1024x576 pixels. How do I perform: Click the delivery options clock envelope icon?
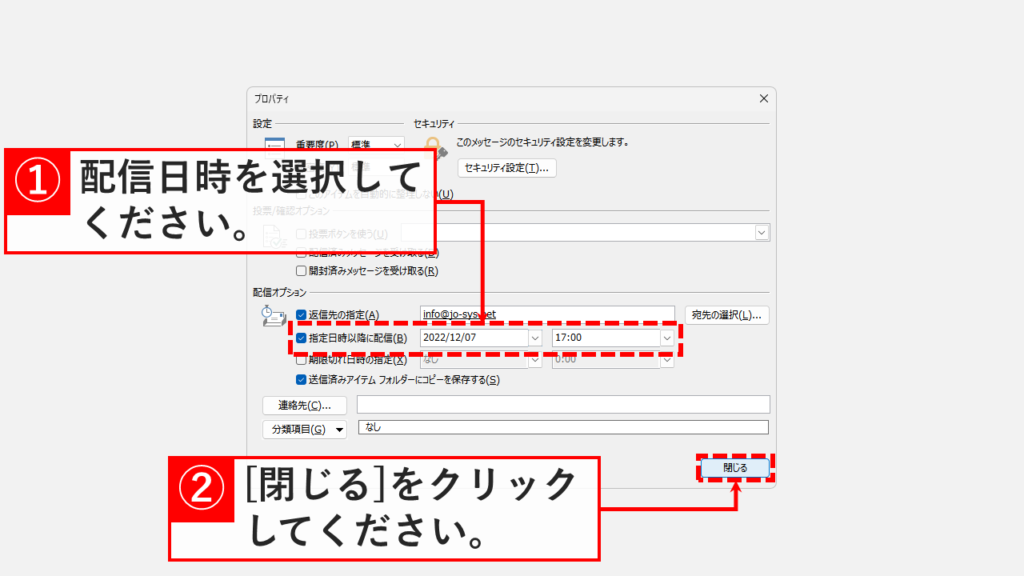pyautogui.click(x=272, y=316)
